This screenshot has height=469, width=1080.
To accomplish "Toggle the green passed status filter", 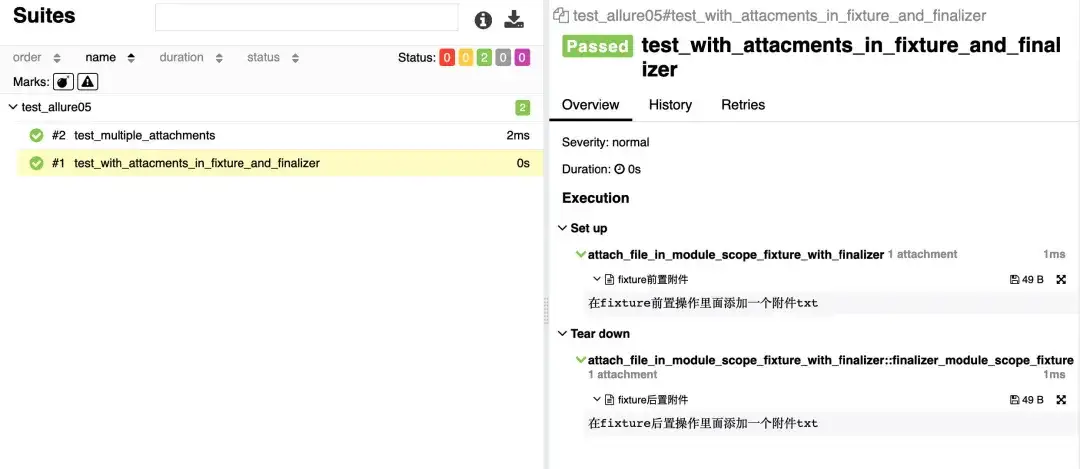I will pyautogui.click(x=484, y=58).
